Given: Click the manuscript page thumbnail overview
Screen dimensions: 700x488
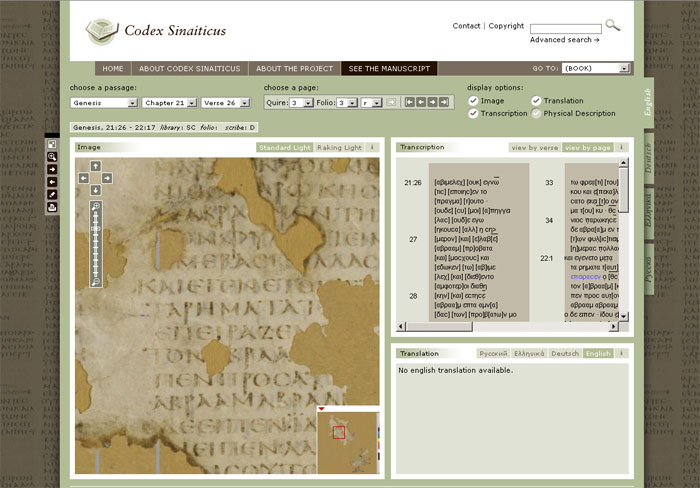Looking at the screenshot, I should pyautogui.click(x=348, y=441).
